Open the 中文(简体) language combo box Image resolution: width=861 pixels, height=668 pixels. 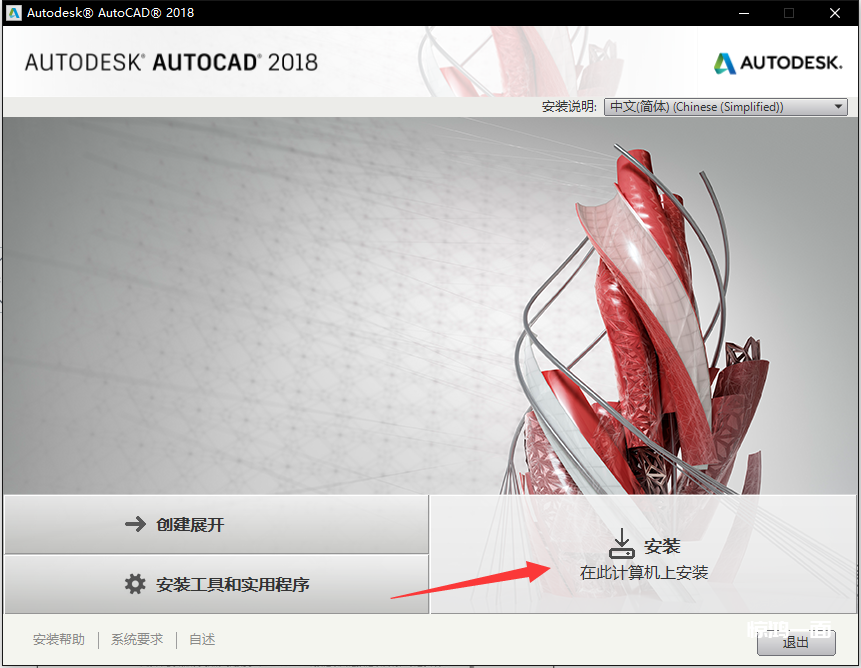click(716, 107)
